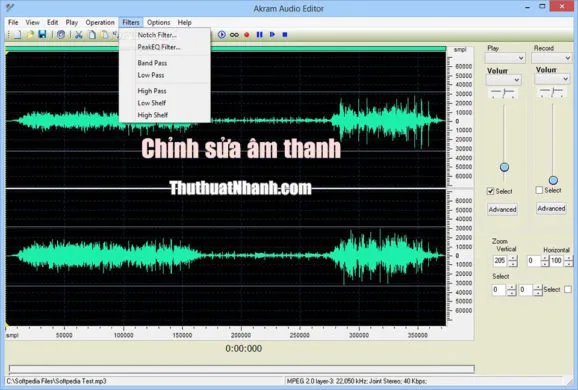Close the open Filters menu
Screen dimensions: 578x390
pyautogui.click(x=131, y=22)
